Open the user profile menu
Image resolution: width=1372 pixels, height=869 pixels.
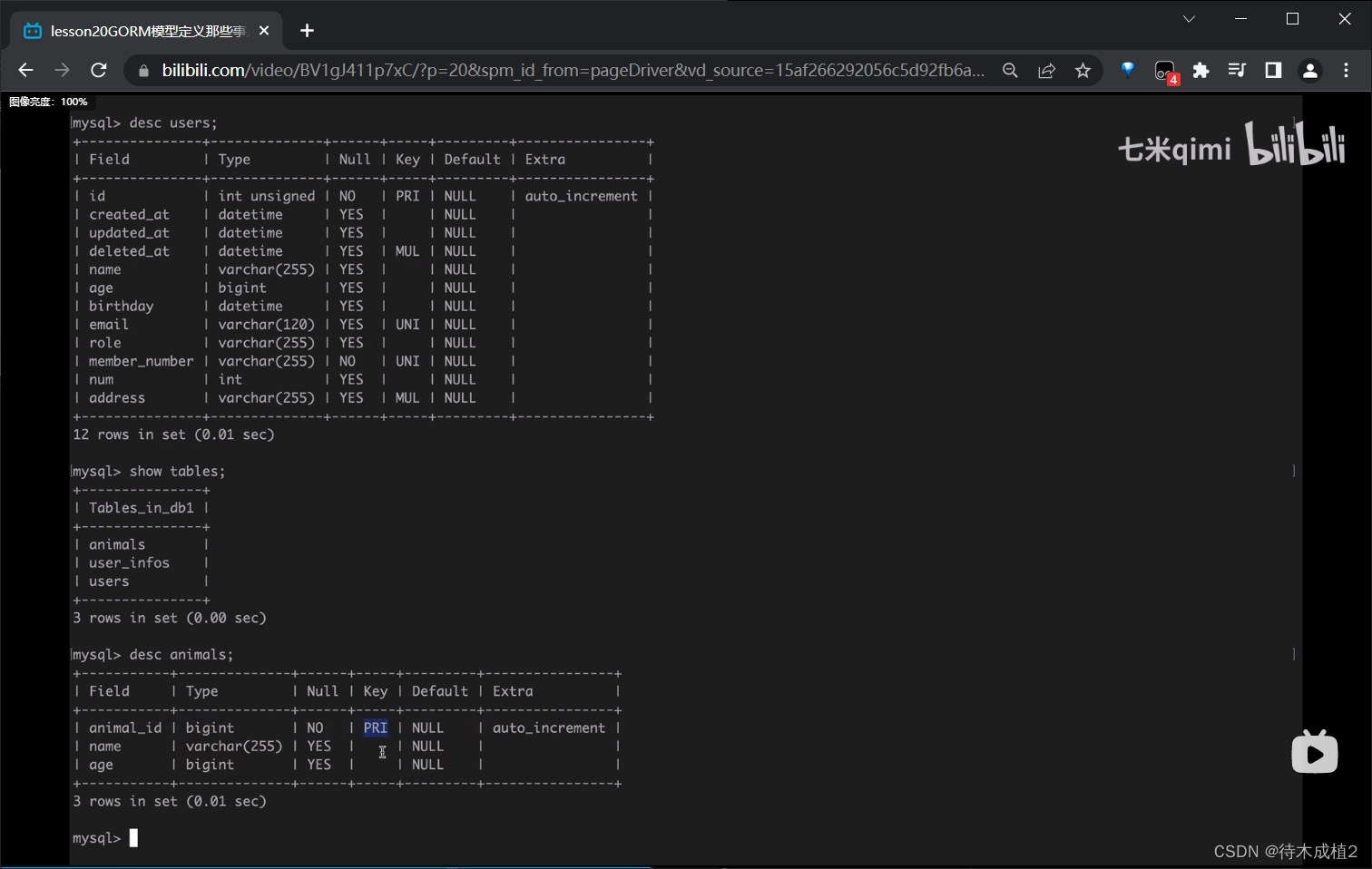(1309, 71)
